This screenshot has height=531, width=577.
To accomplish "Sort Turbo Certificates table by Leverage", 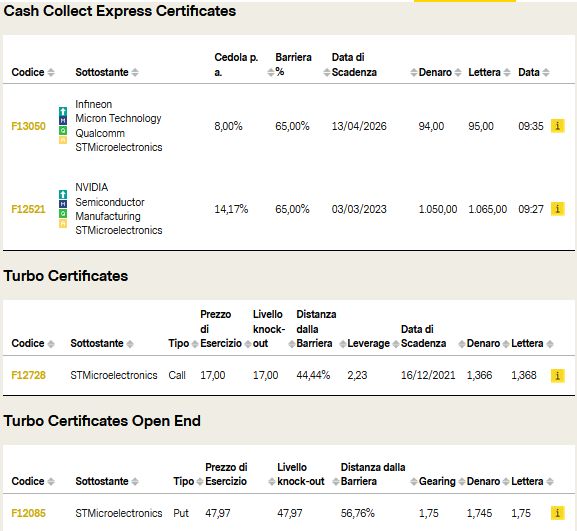I will click(x=396, y=344).
